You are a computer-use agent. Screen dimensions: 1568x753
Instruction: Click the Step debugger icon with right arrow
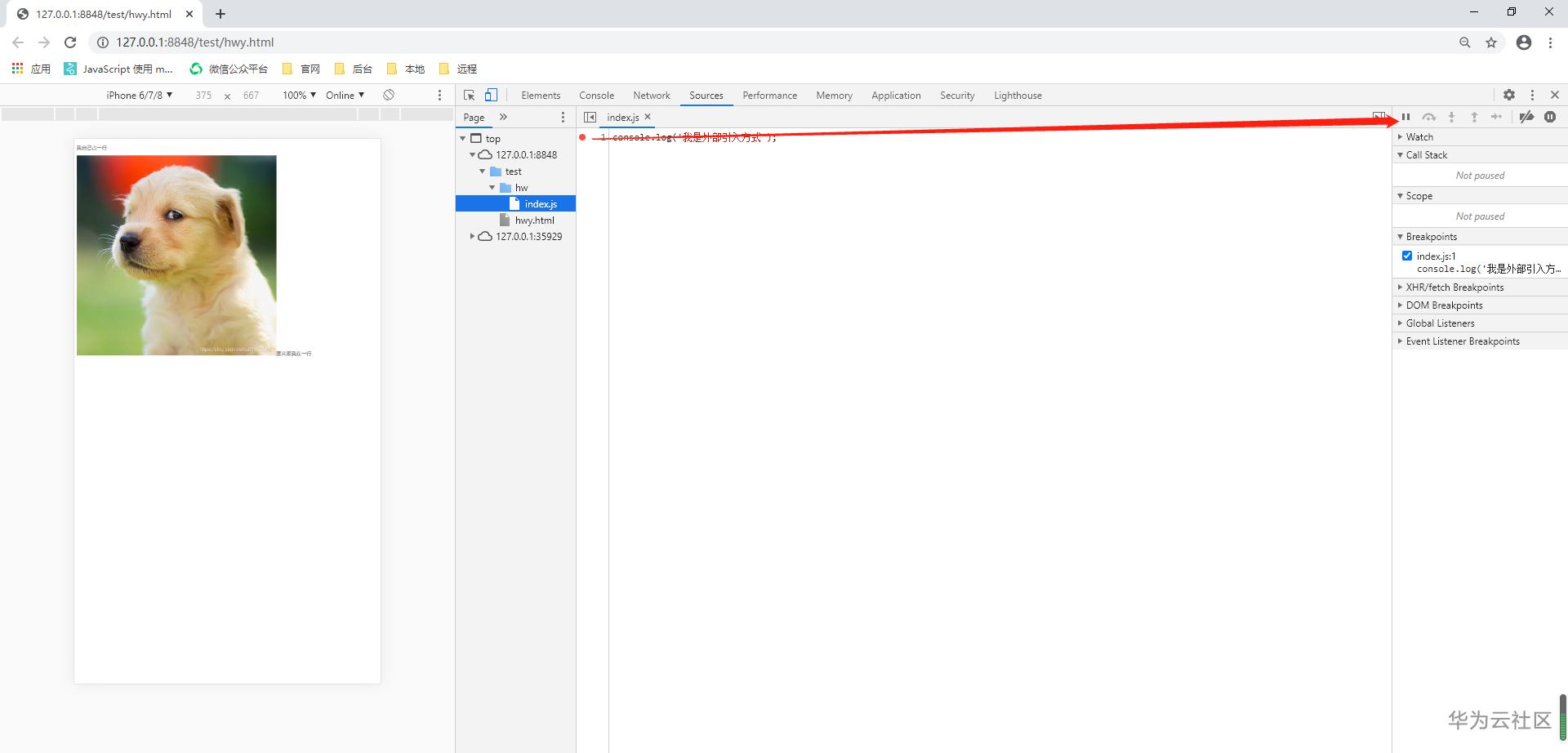1496,117
